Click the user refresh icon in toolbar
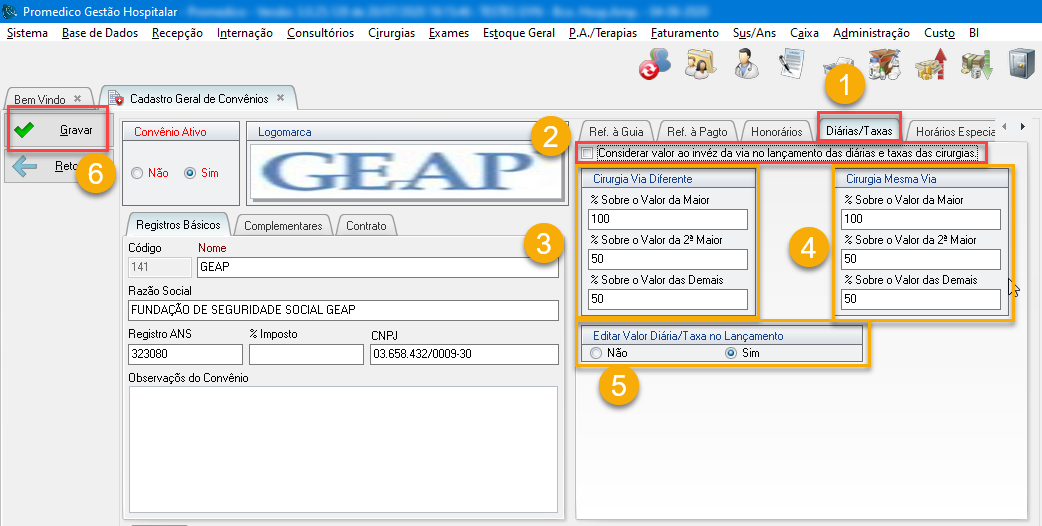This screenshot has height=526, width=1042. tap(656, 63)
